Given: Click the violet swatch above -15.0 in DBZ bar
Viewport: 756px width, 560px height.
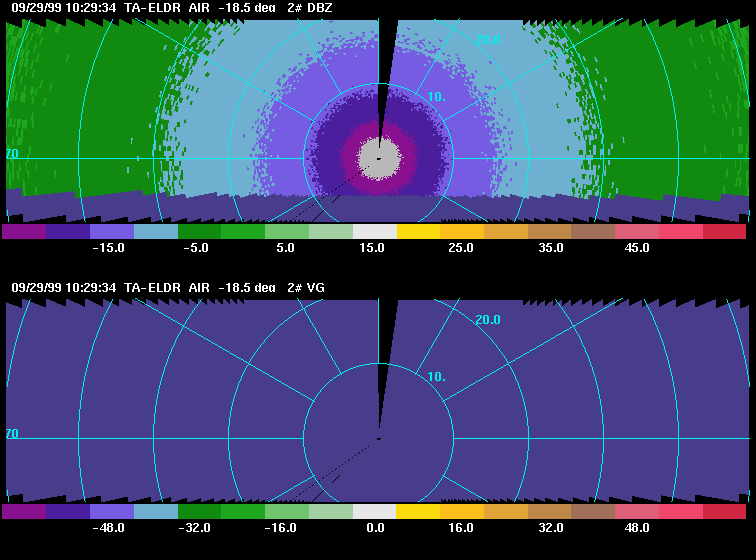Looking at the screenshot, I should tap(112, 232).
